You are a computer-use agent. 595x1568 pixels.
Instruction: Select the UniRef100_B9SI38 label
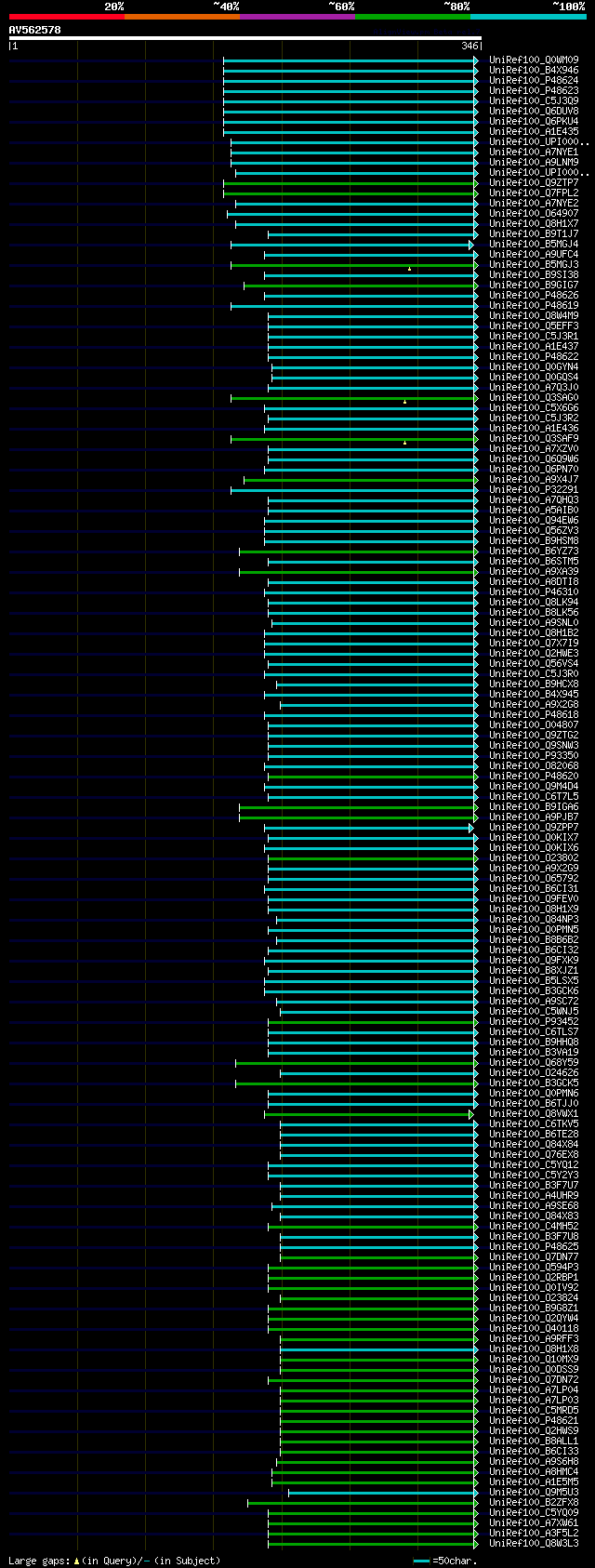point(534,275)
